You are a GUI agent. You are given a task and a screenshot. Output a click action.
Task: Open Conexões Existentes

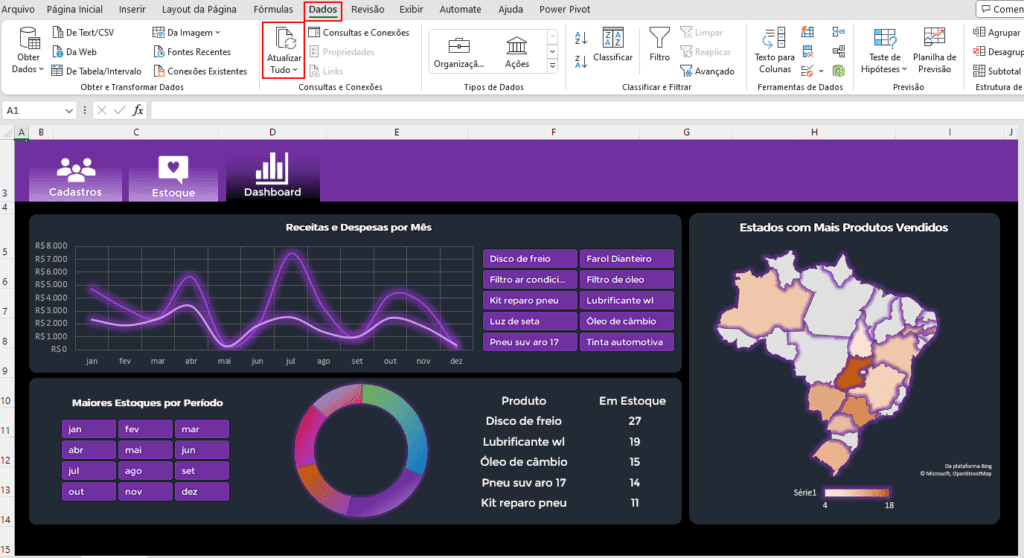tap(200, 71)
